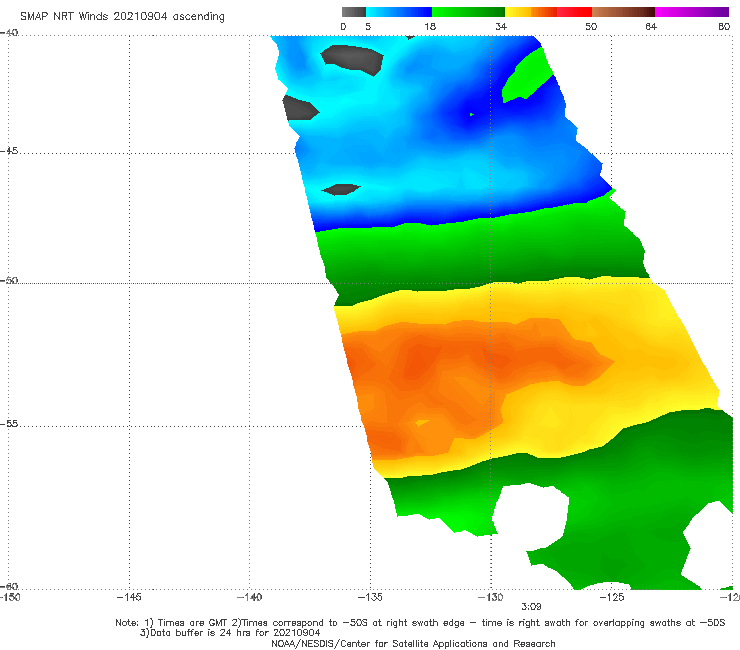
Task: Pick the cyan-to-blue segment of the color bar
Action: pyautogui.click(x=399, y=12)
